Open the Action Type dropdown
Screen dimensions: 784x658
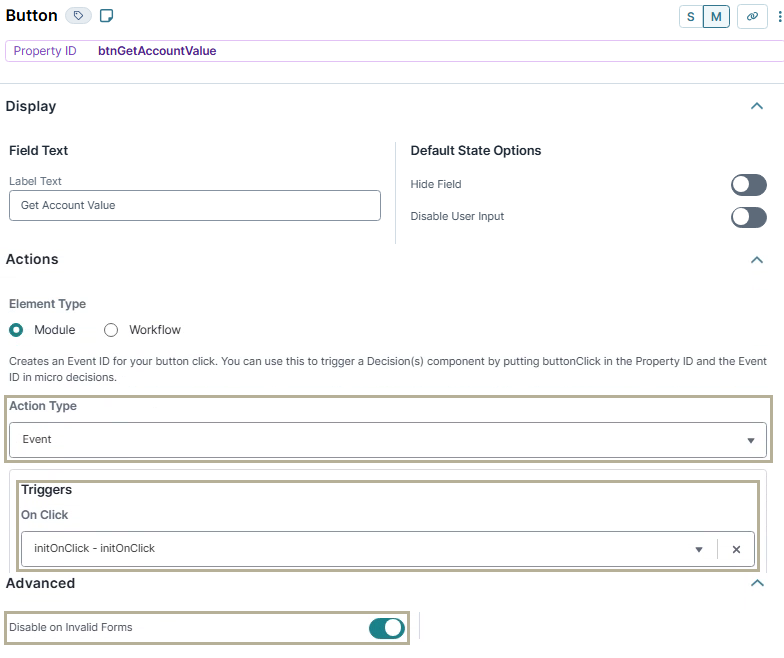pyautogui.click(x=388, y=440)
